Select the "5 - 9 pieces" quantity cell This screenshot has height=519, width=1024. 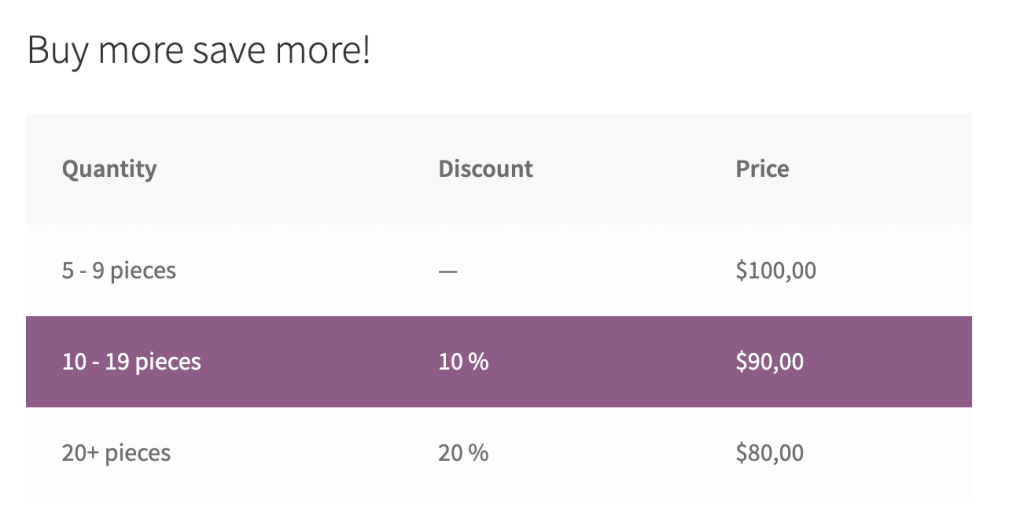[118, 270]
